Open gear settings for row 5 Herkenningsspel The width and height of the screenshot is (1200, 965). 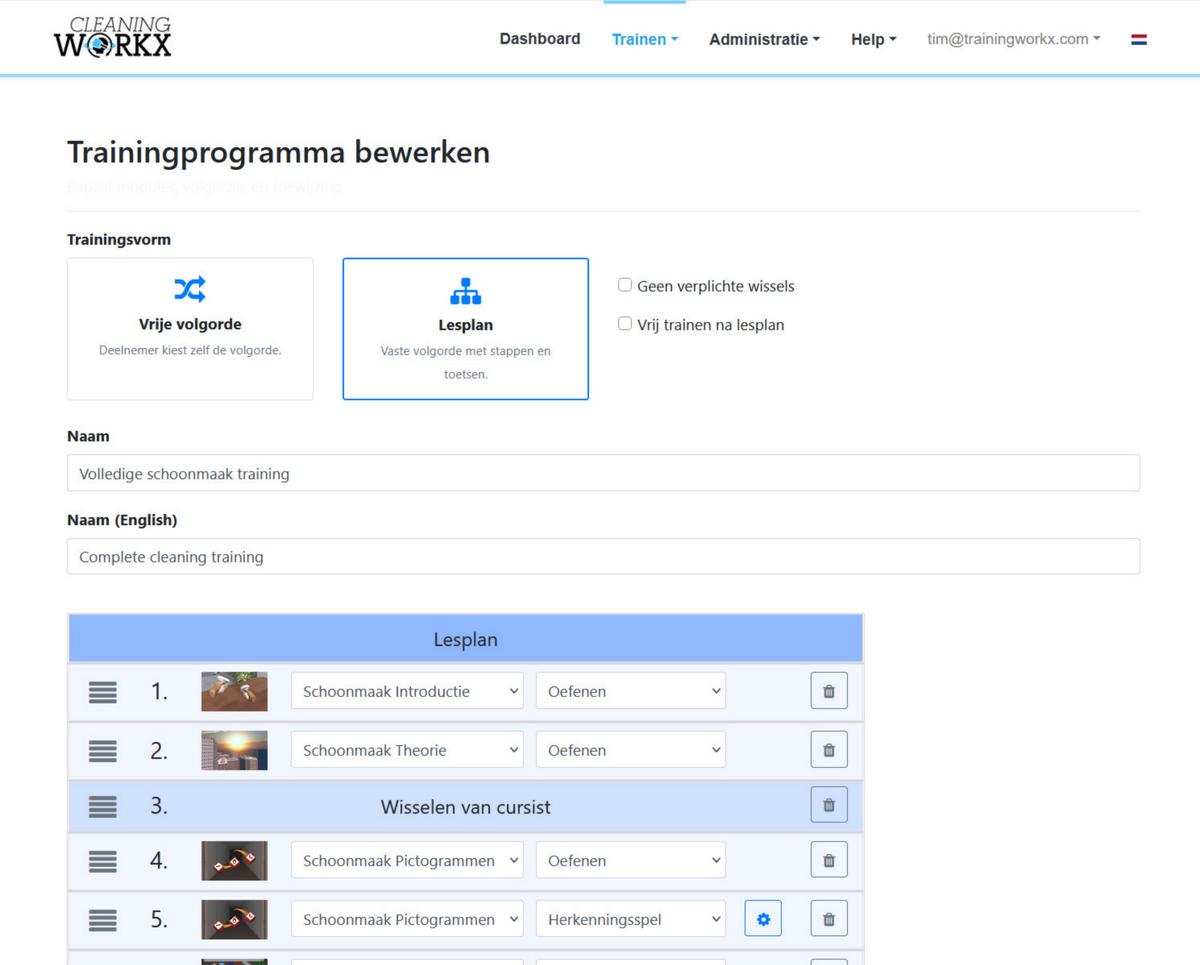(763, 919)
